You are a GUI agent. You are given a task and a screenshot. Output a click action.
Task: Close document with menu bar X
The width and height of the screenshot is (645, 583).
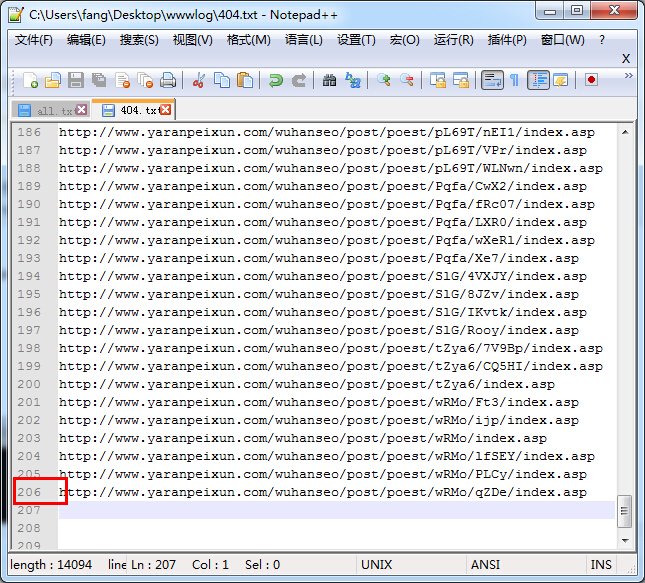pyautogui.click(x=626, y=58)
